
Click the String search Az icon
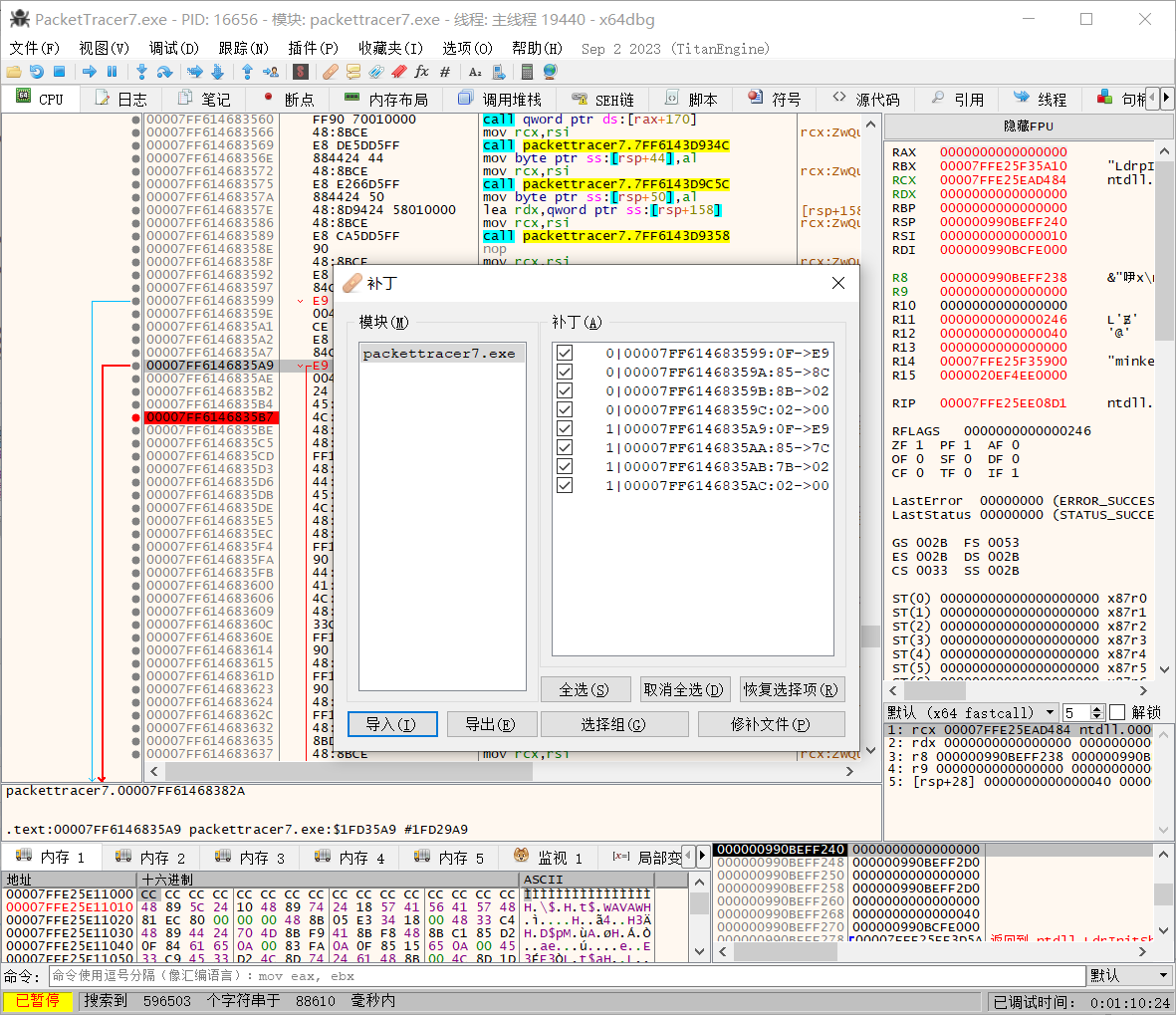point(475,72)
